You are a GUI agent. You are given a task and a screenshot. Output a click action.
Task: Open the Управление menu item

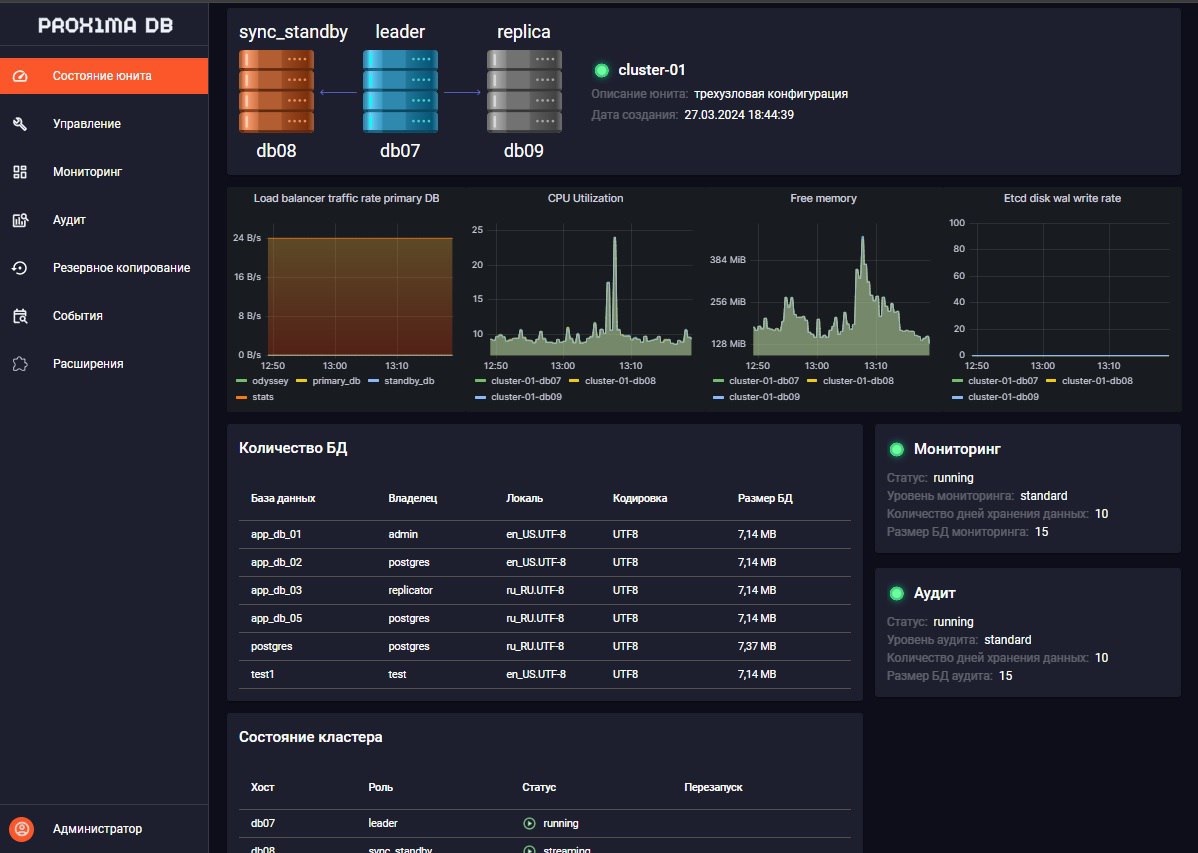(x=87, y=124)
